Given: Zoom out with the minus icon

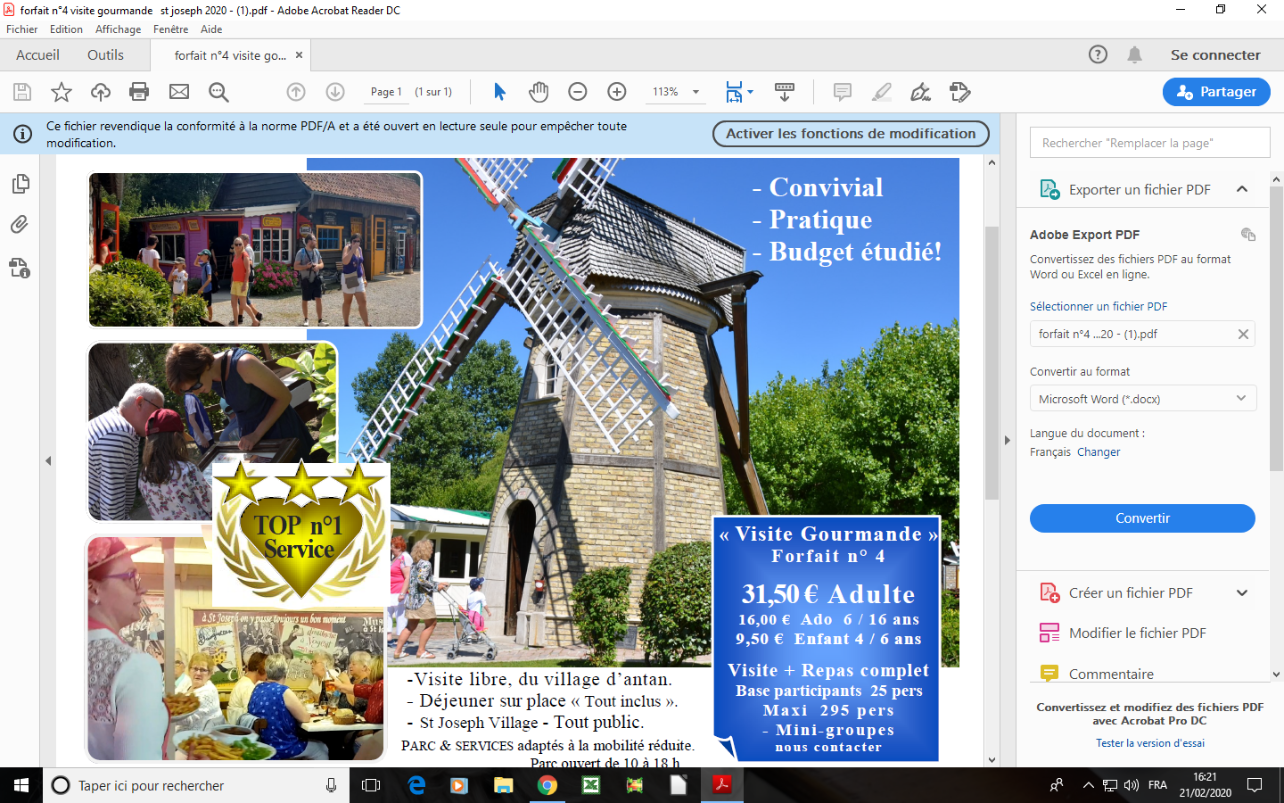Looking at the screenshot, I should (x=577, y=92).
